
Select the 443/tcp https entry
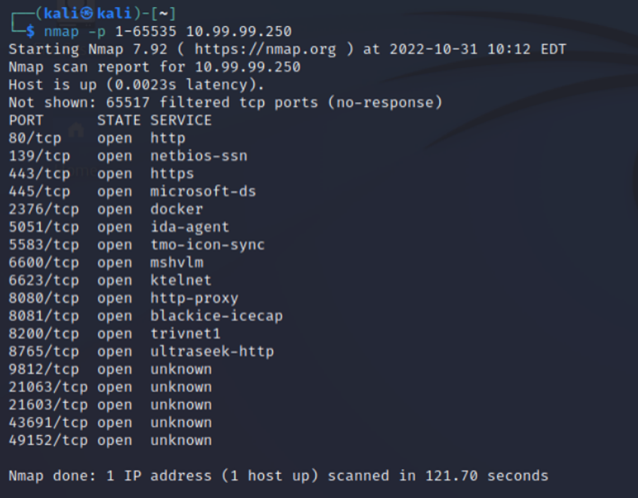[101, 174]
